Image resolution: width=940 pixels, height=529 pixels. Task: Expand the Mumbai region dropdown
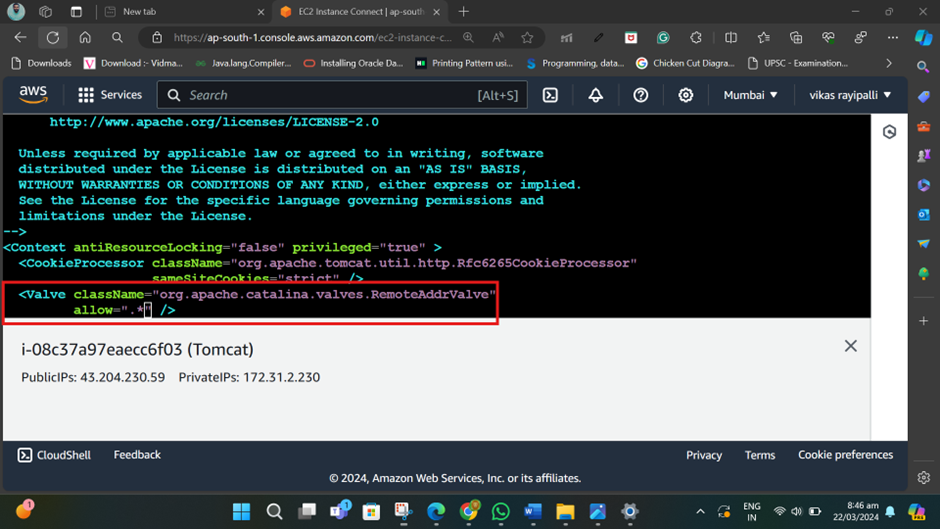click(750, 95)
